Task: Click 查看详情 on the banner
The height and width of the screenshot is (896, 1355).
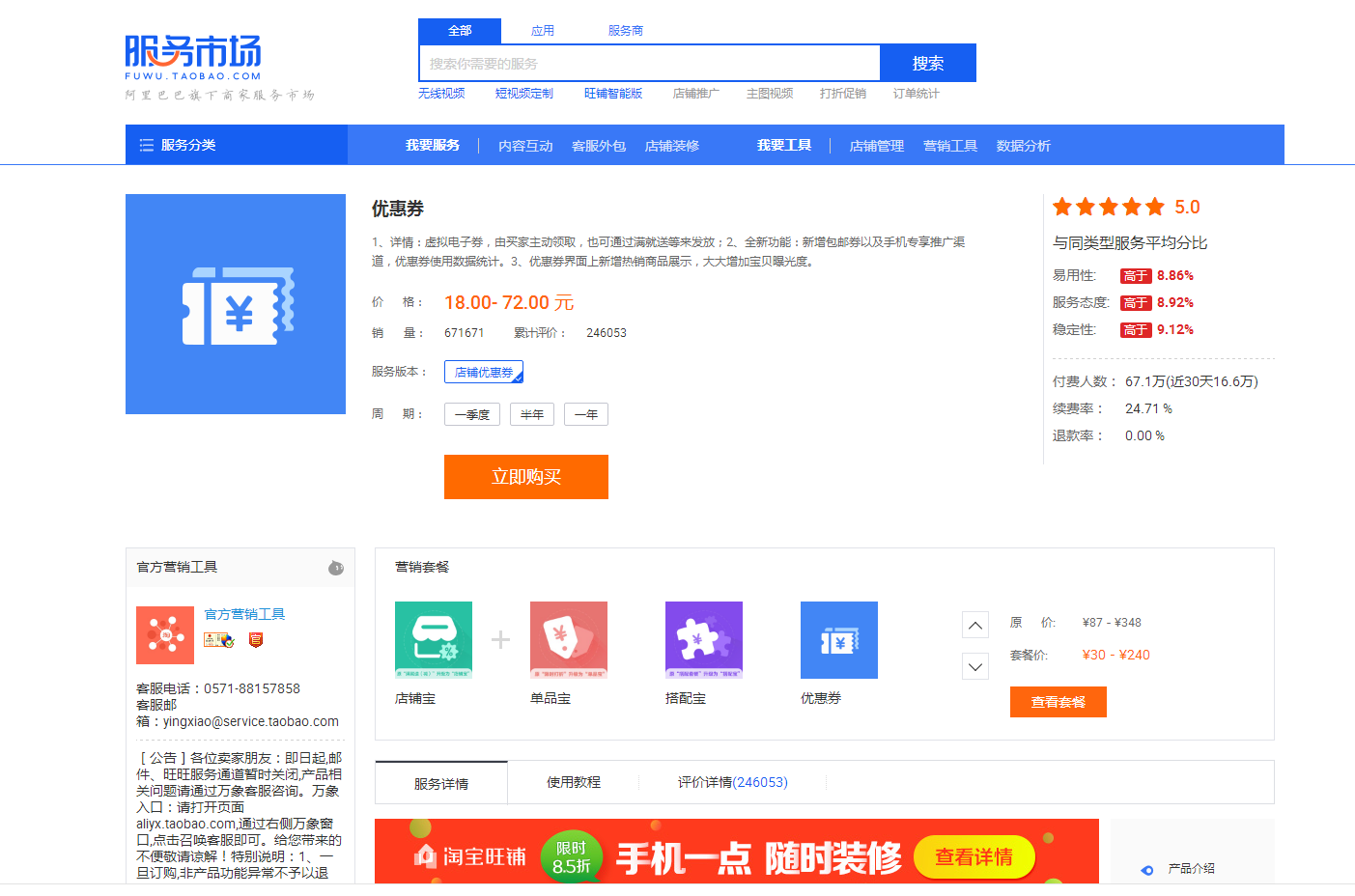Action: [x=974, y=856]
